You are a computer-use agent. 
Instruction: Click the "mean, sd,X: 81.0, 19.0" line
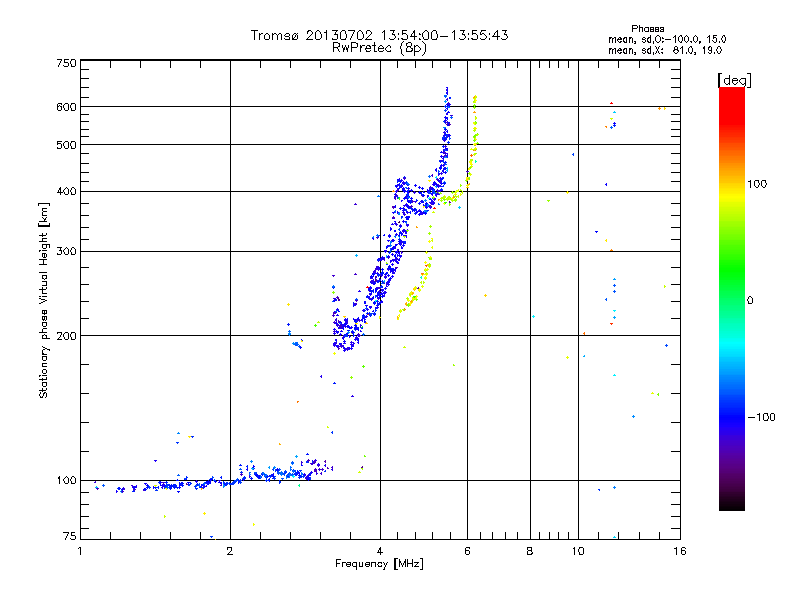[665, 51]
